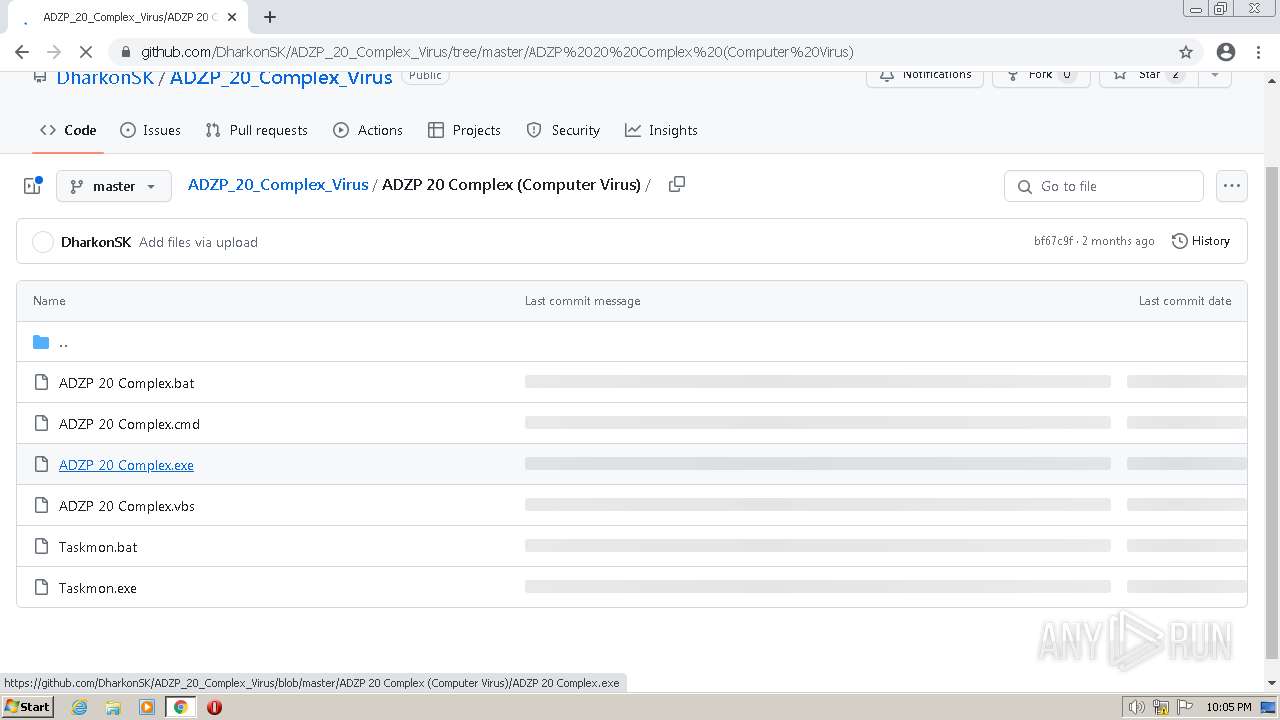
Task: View site info via lock icon
Action: [x=125, y=52]
